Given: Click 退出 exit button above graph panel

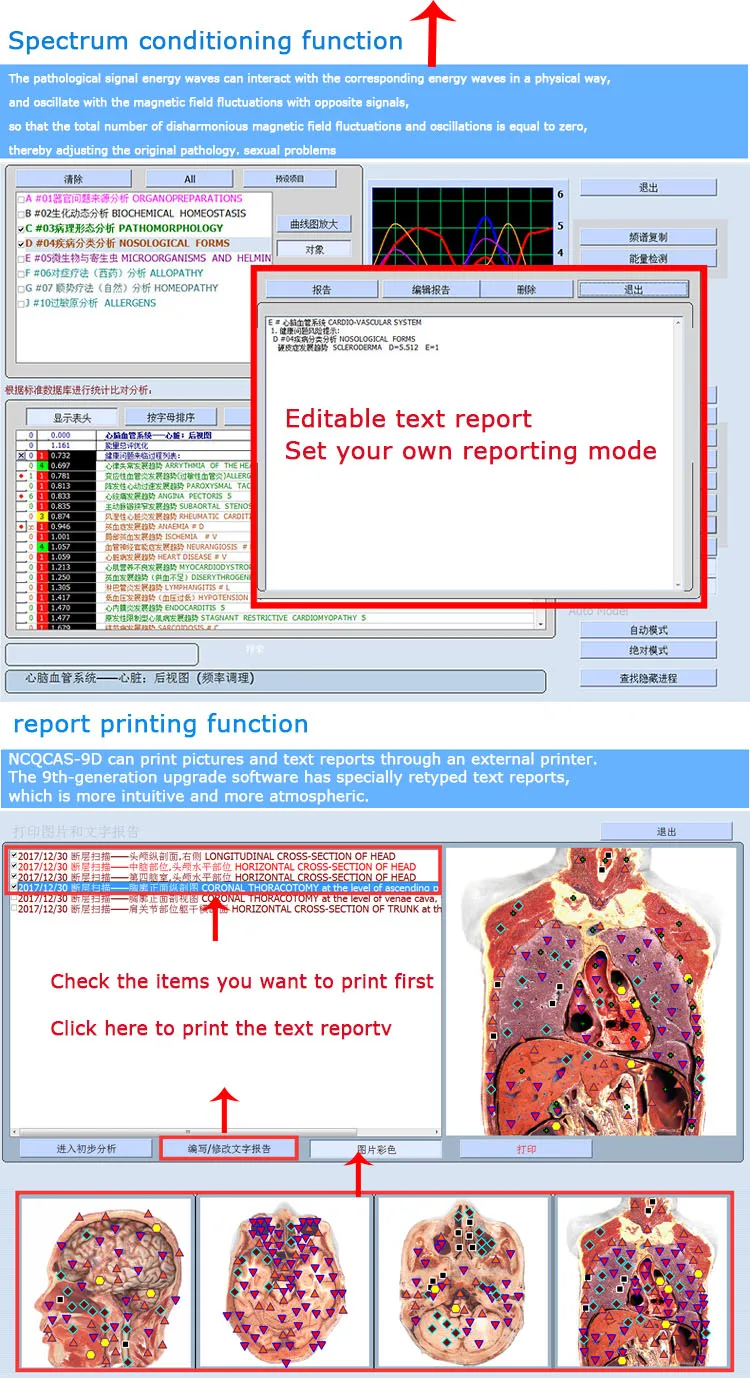Looking at the screenshot, I should click(648, 187).
